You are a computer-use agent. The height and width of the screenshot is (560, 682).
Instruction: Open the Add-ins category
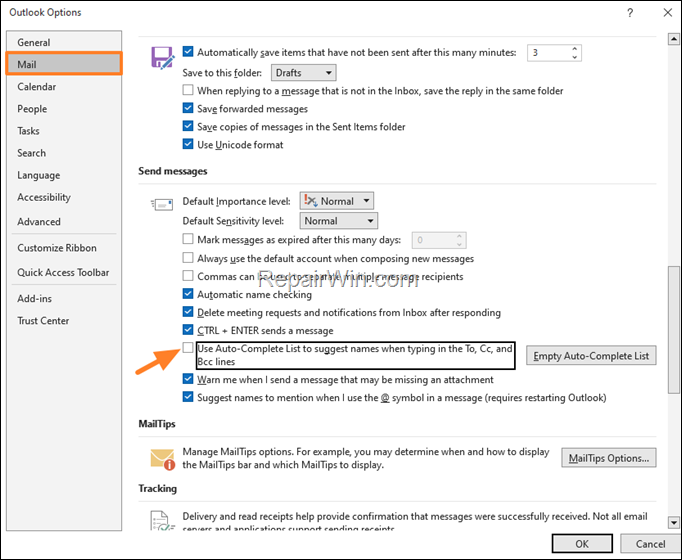[x=64, y=299]
